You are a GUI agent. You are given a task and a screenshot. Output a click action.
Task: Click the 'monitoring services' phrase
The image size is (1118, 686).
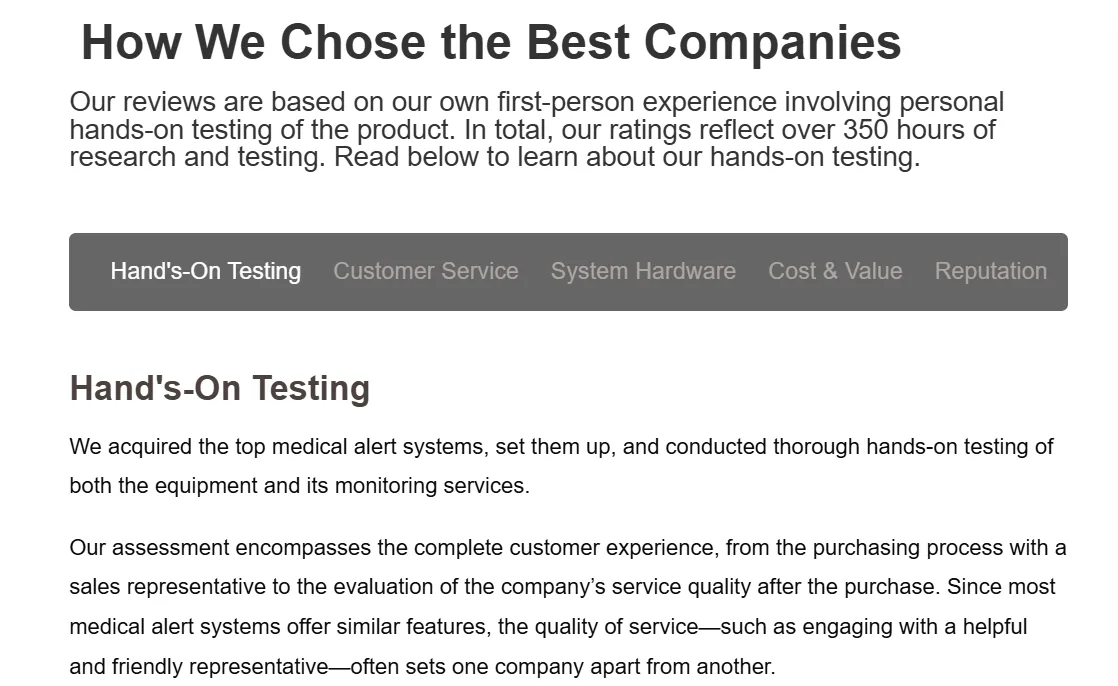point(431,486)
